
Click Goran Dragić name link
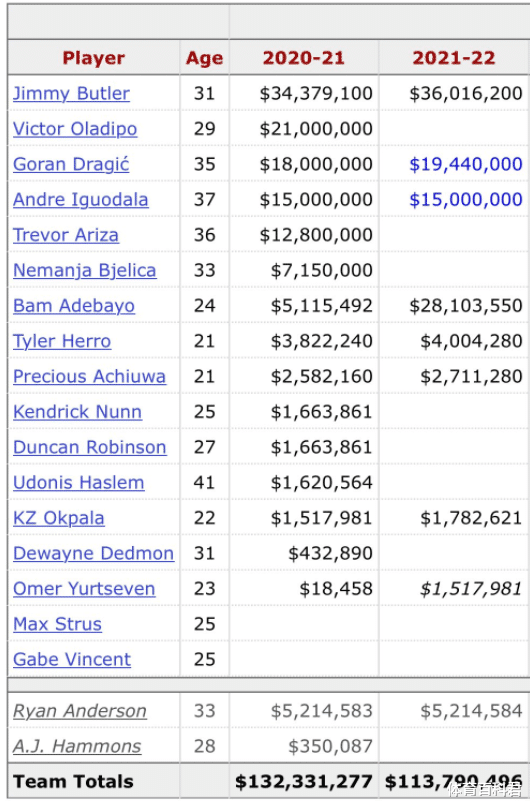[71, 164]
